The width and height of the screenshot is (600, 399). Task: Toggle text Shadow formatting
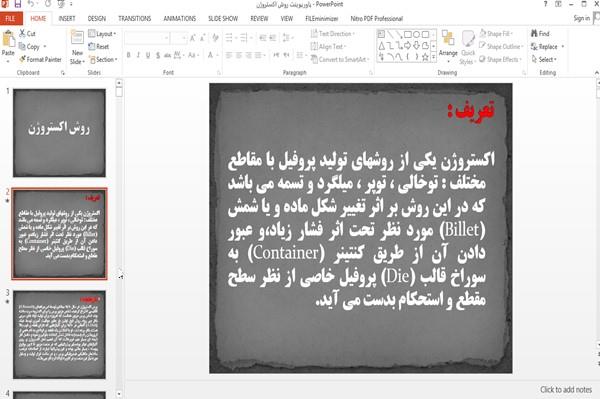[x=158, y=55]
